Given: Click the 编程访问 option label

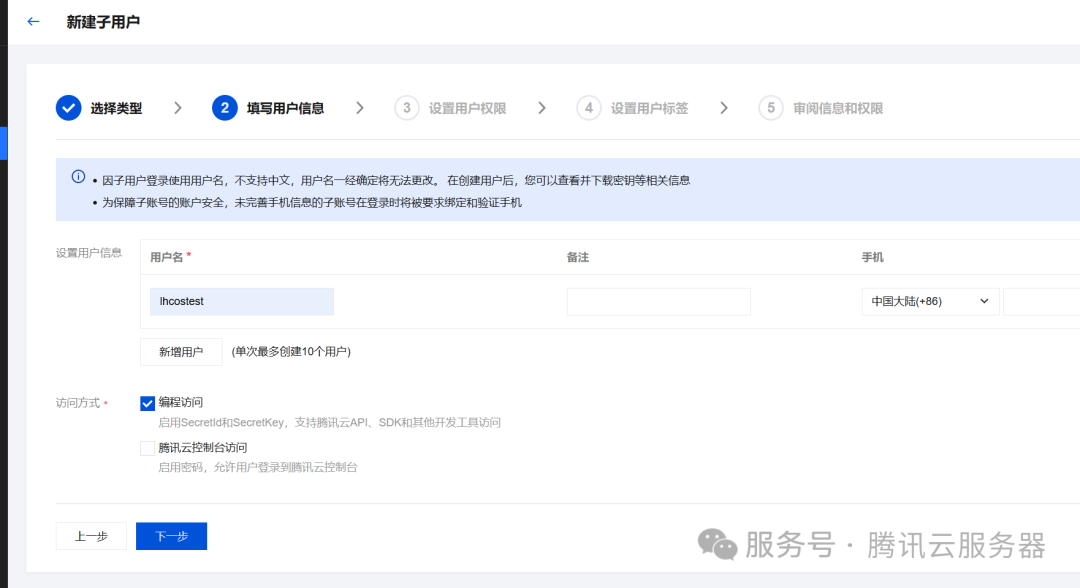Looking at the screenshot, I should click(x=180, y=402).
